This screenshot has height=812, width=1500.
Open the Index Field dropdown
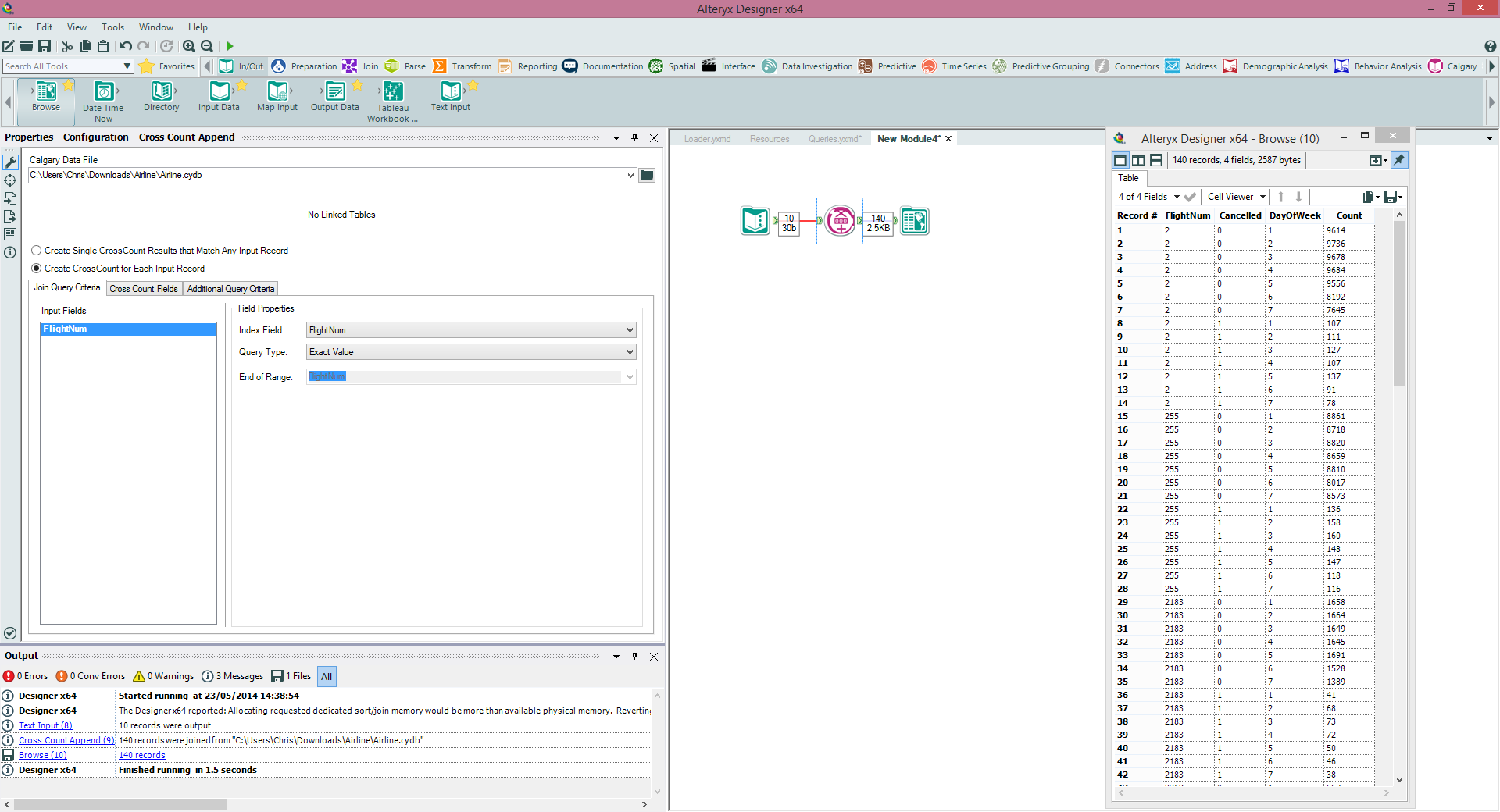click(x=630, y=330)
